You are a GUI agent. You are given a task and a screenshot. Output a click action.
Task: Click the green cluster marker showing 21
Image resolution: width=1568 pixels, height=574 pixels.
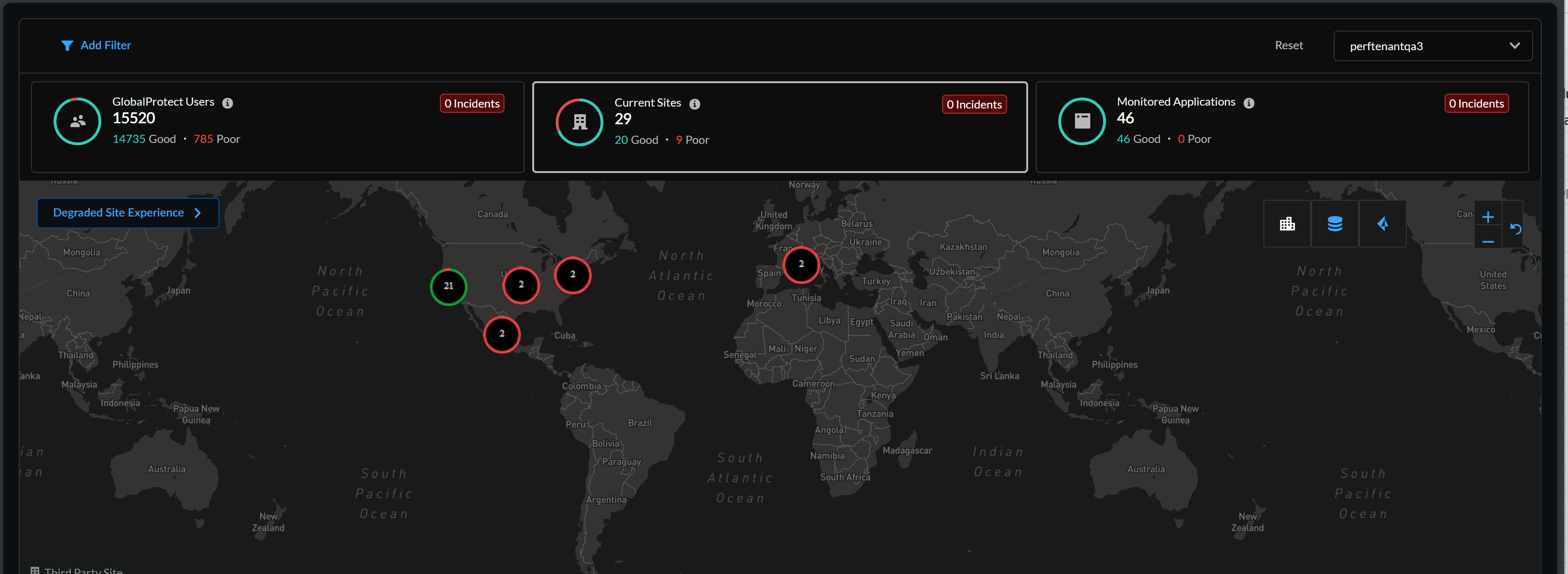(449, 286)
